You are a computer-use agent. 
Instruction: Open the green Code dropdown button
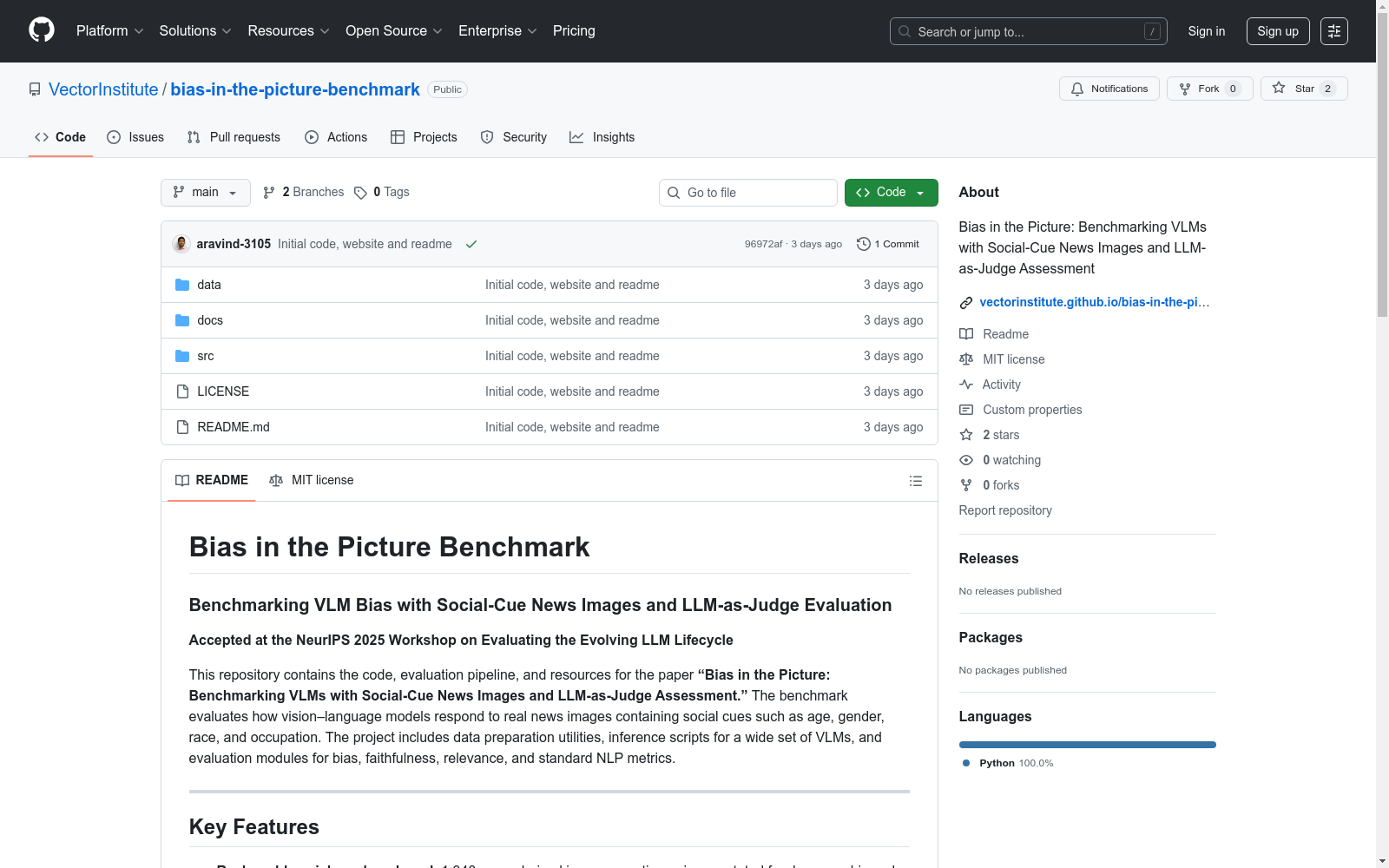tap(891, 193)
